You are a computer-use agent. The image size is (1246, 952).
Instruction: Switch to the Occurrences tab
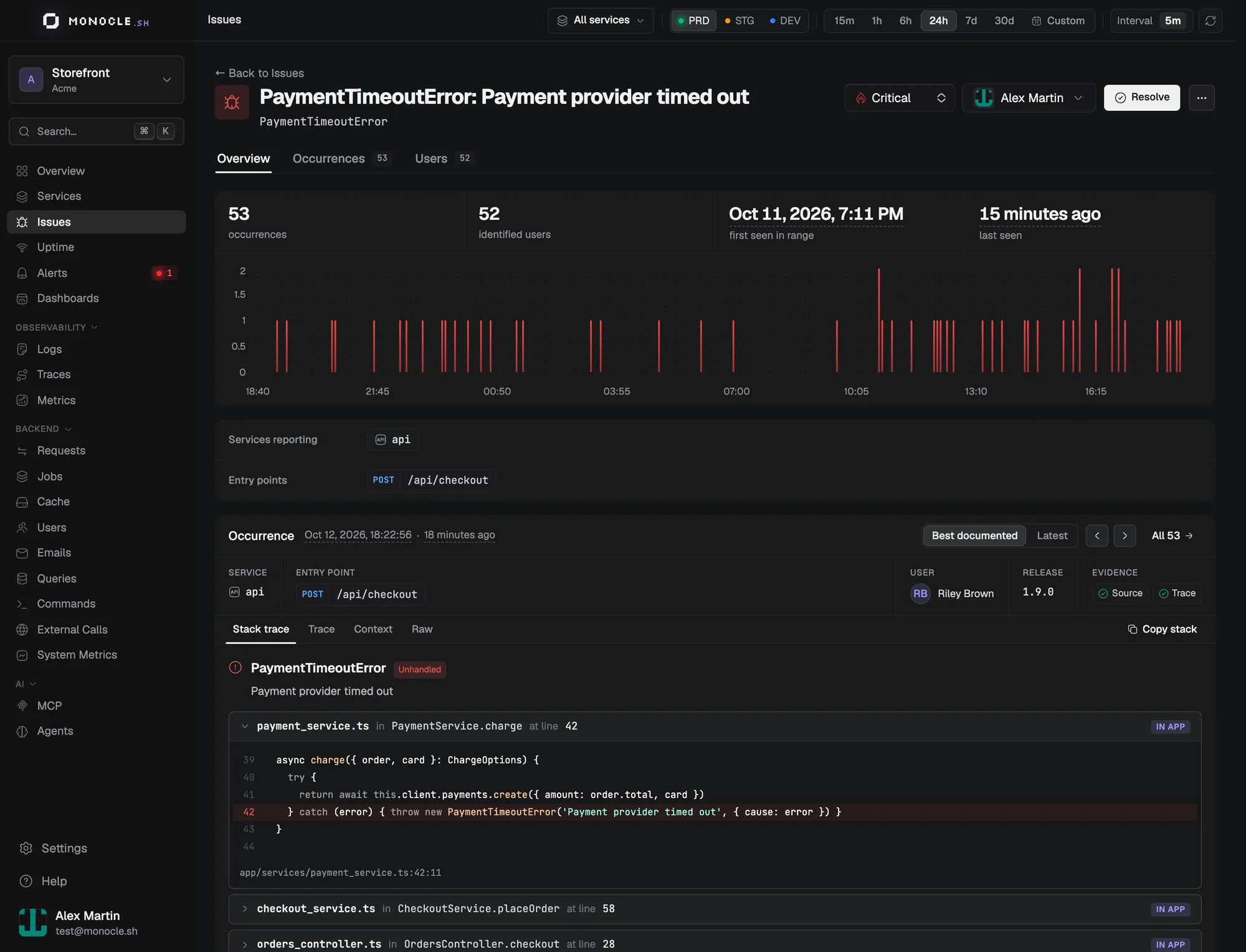click(341, 158)
